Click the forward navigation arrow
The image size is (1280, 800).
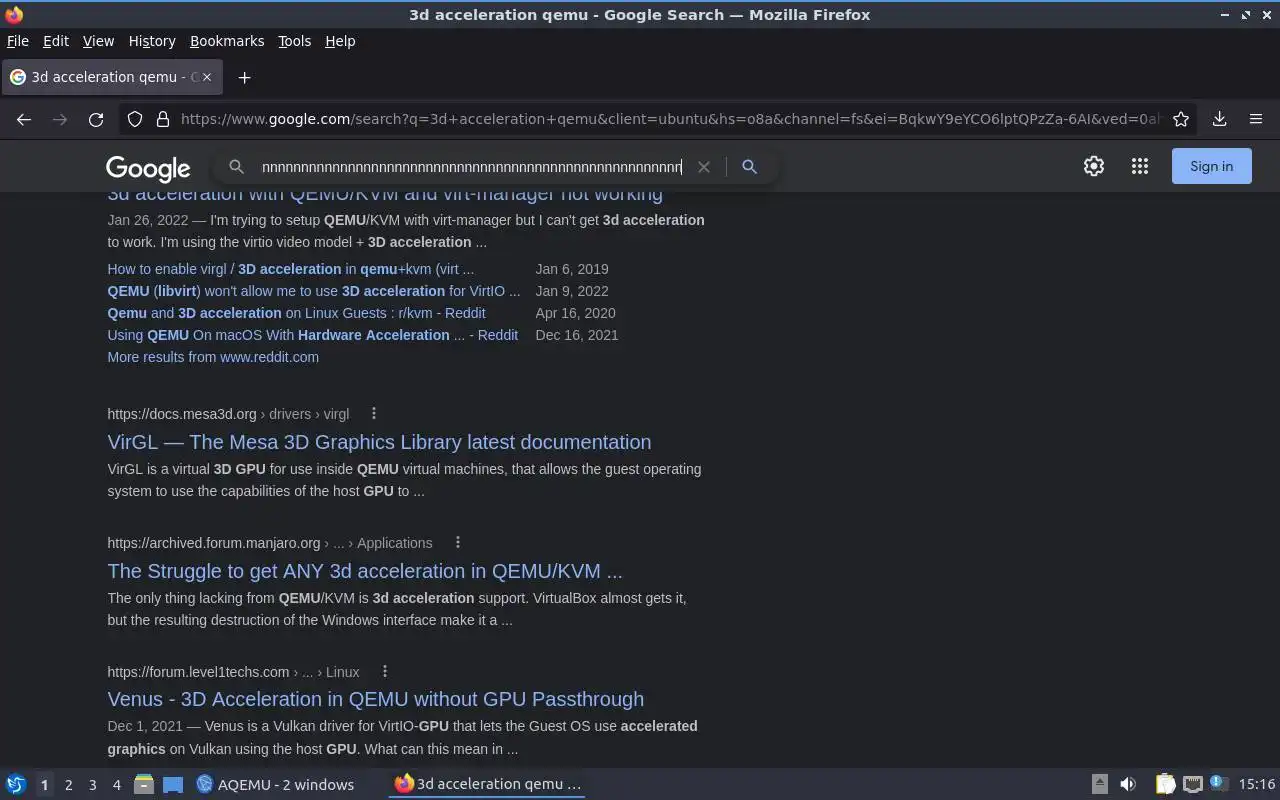click(60, 119)
